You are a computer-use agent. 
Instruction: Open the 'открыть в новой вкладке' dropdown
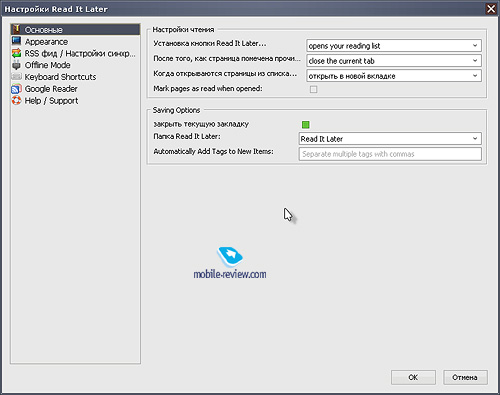tap(394, 76)
